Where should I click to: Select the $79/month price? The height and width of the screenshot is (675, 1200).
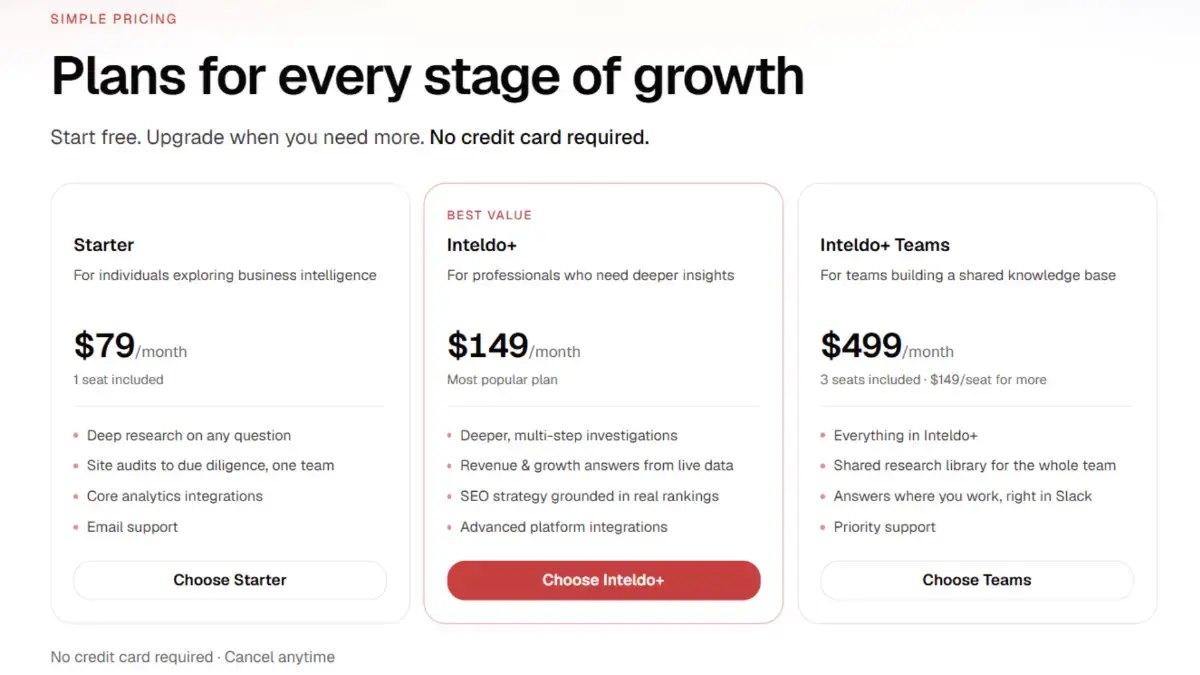(130, 346)
